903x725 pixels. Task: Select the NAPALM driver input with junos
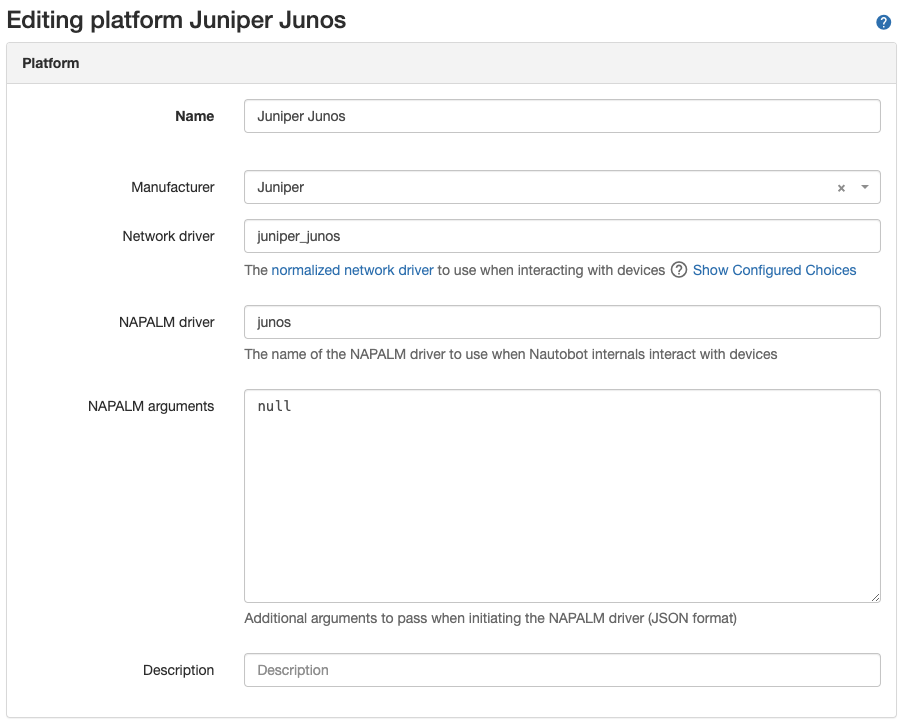[562, 322]
